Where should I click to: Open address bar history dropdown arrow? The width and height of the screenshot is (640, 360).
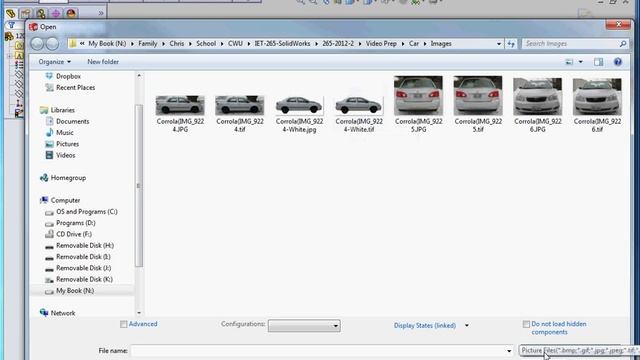499,44
